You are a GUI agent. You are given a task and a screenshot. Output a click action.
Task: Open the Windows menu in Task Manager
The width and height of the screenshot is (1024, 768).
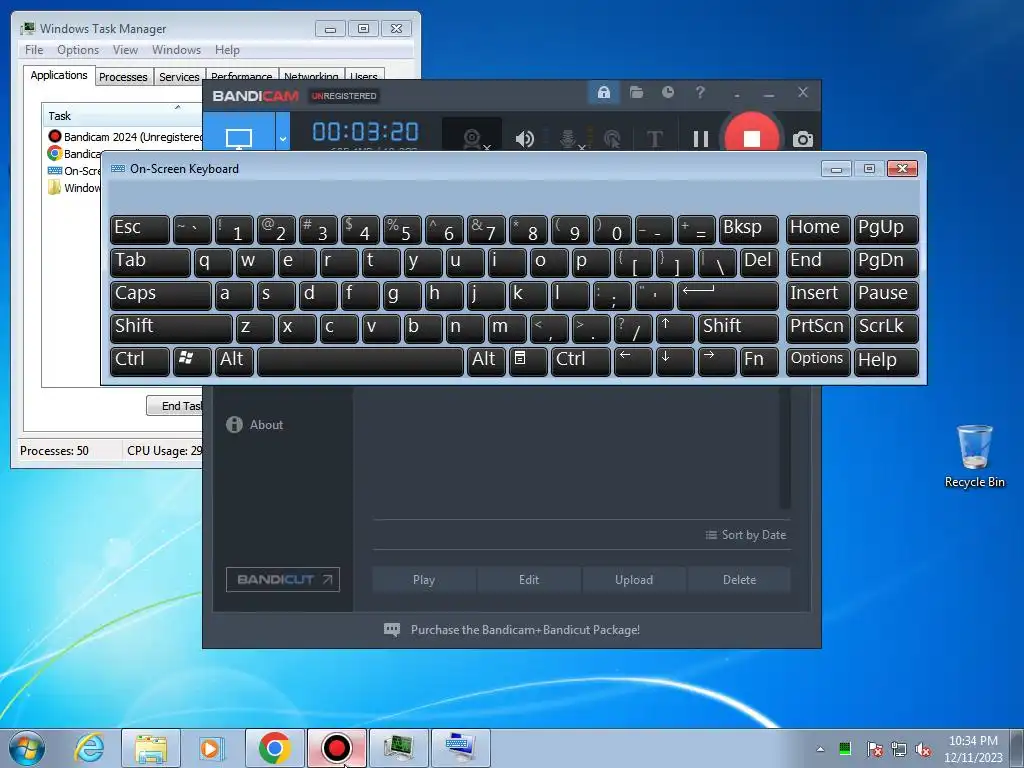[x=176, y=50]
